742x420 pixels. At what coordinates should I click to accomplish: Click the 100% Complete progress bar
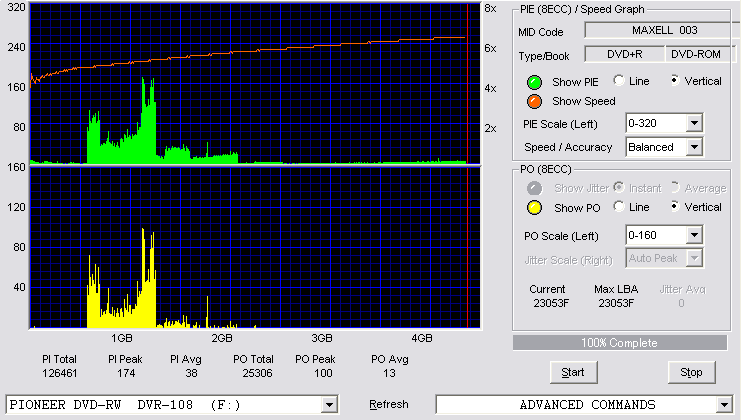619,343
